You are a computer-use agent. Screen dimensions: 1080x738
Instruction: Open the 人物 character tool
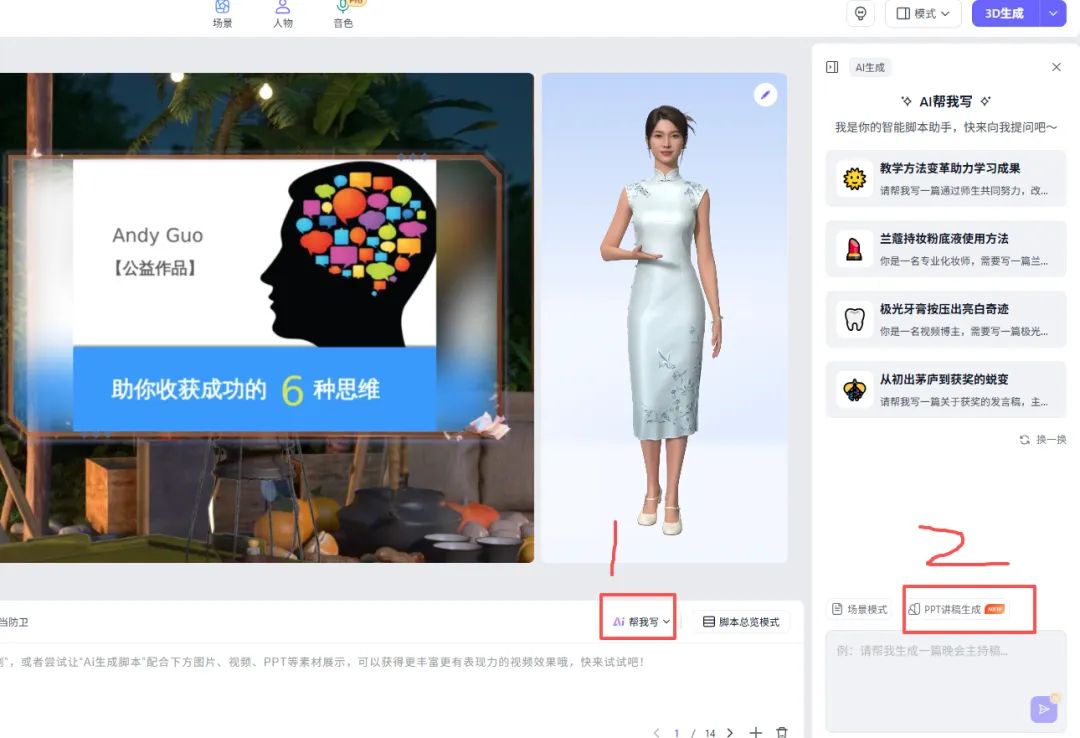(x=282, y=14)
